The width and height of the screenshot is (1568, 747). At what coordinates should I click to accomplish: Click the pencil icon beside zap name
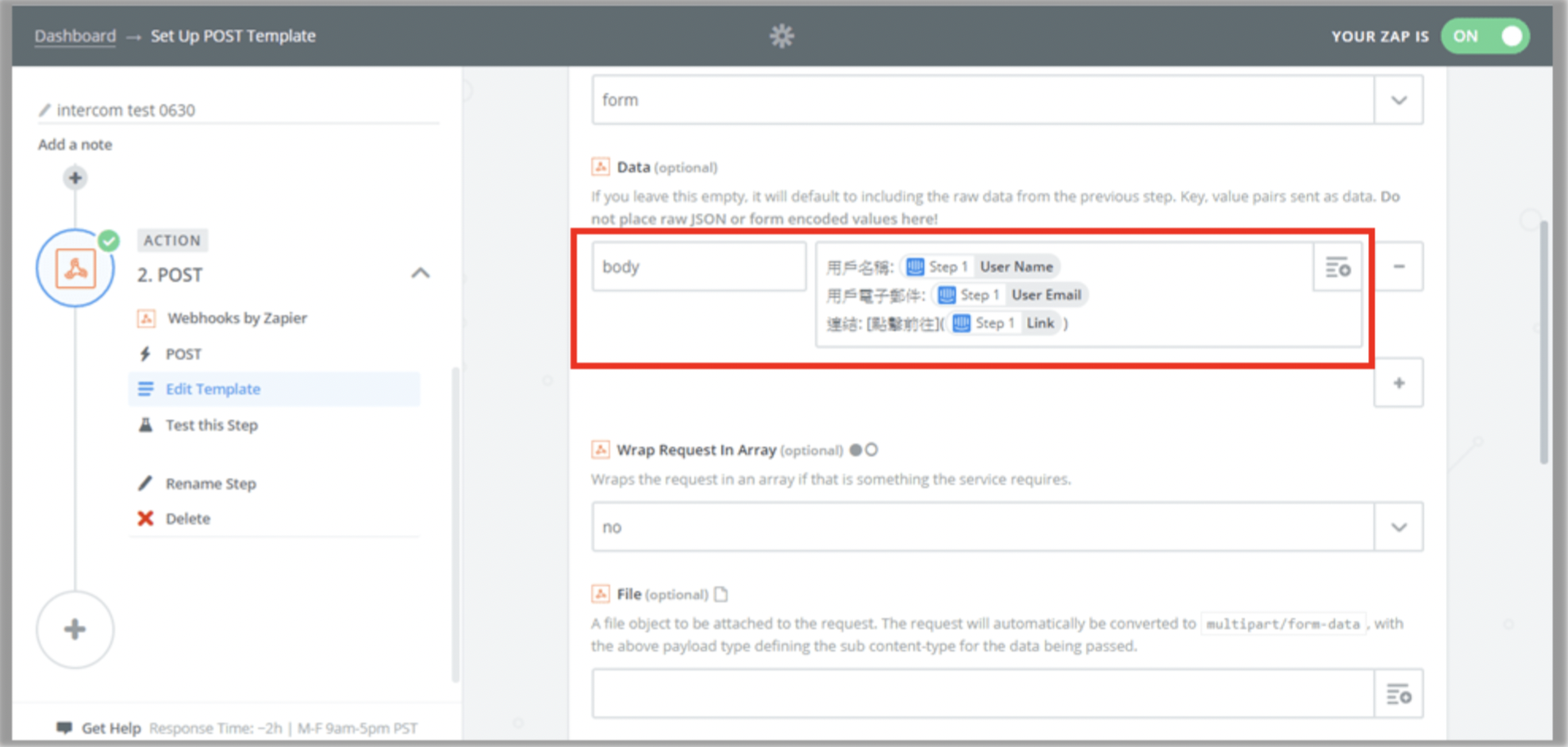[44, 110]
